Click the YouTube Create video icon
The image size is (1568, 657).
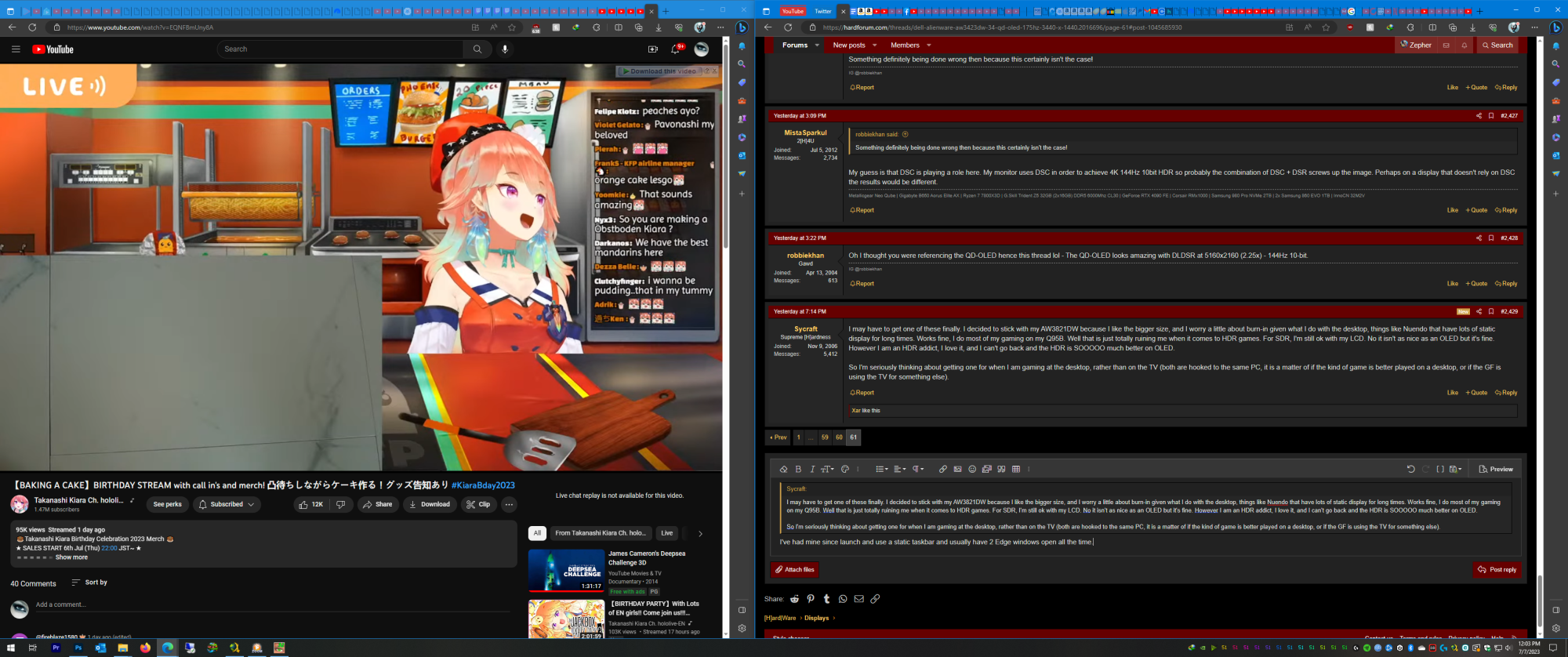click(x=652, y=49)
